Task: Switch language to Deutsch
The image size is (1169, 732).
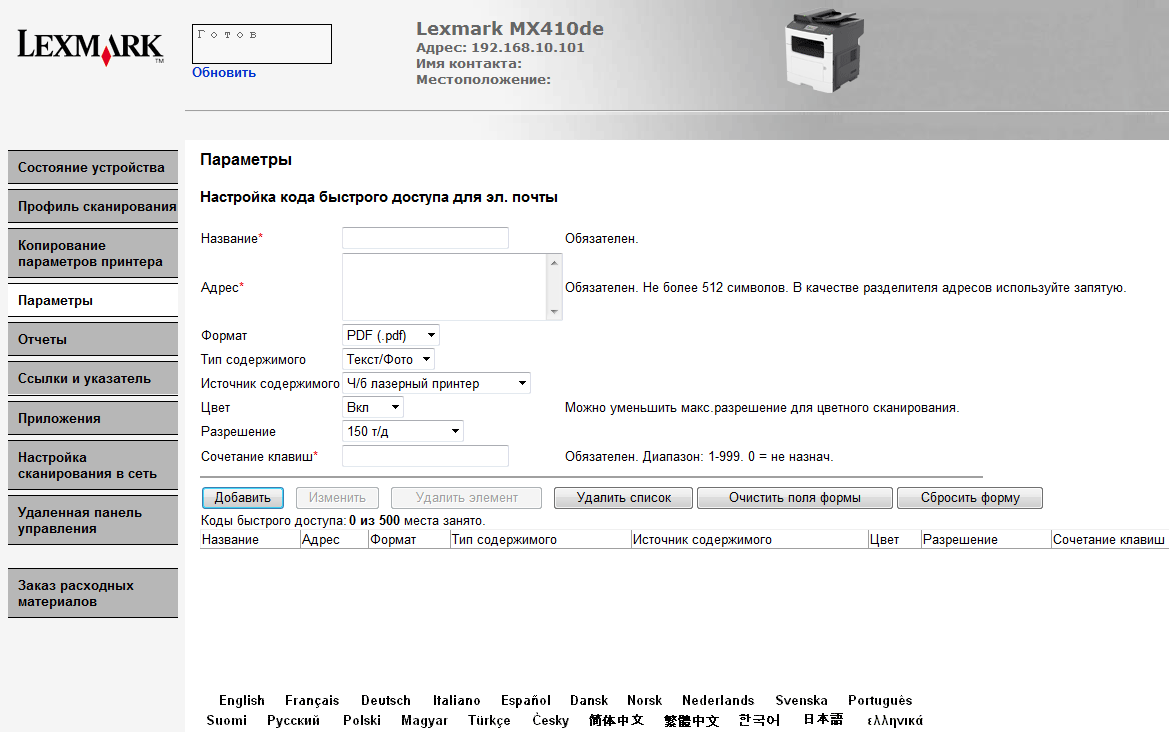Action: [x=385, y=700]
